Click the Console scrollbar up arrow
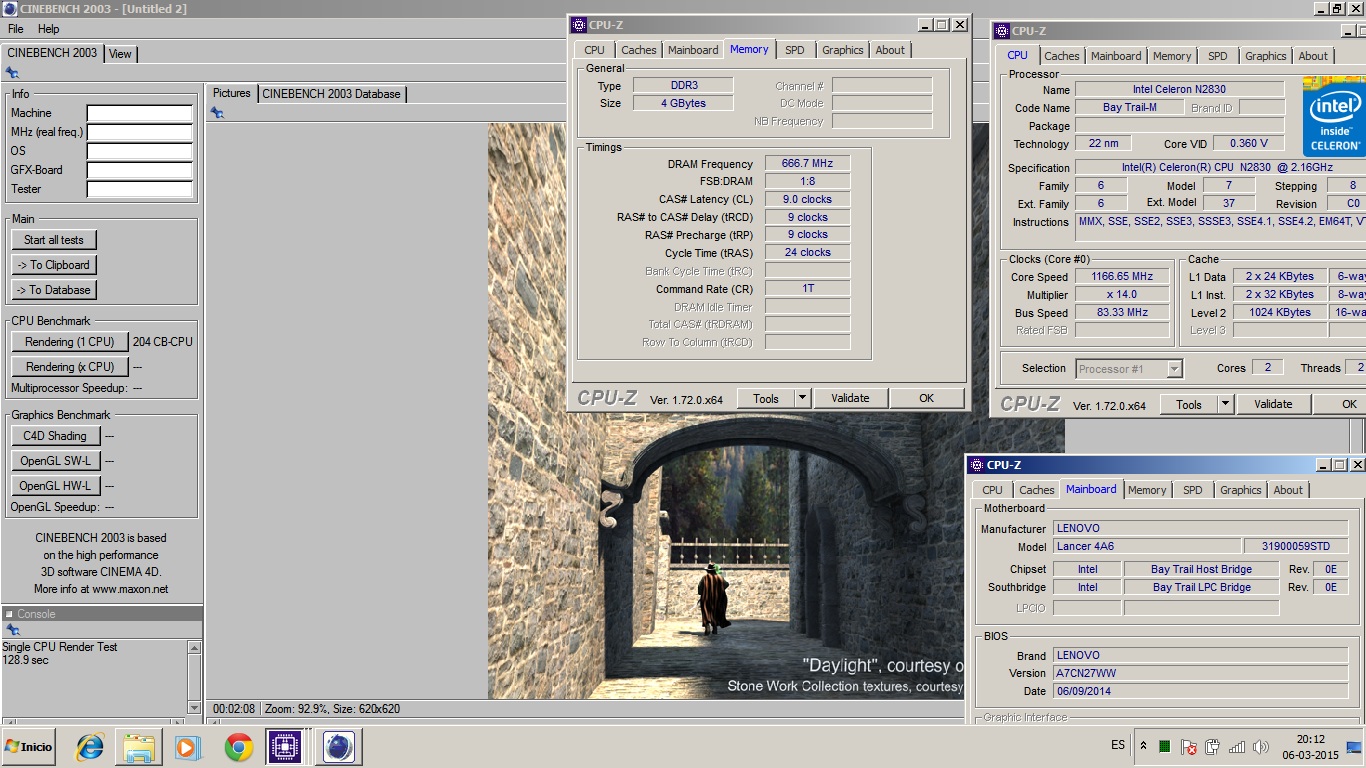This screenshot has height=768, width=1366. point(194,648)
